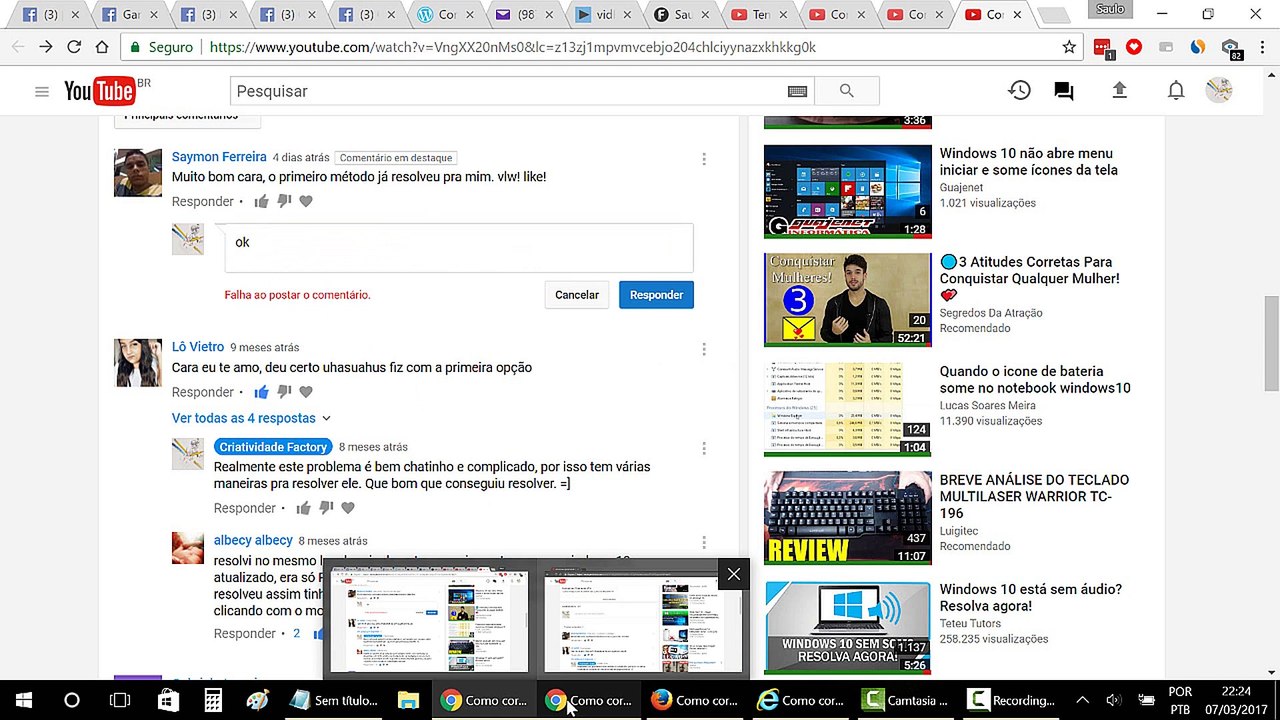Open the red calendar extension icon
1280x720 pixels.
[x=1102, y=47]
